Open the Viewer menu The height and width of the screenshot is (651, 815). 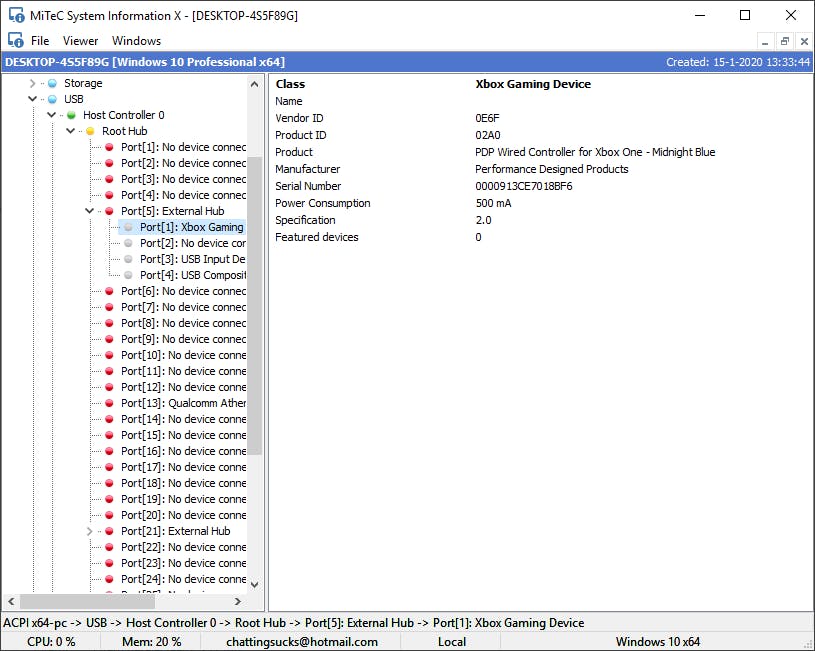click(x=80, y=41)
